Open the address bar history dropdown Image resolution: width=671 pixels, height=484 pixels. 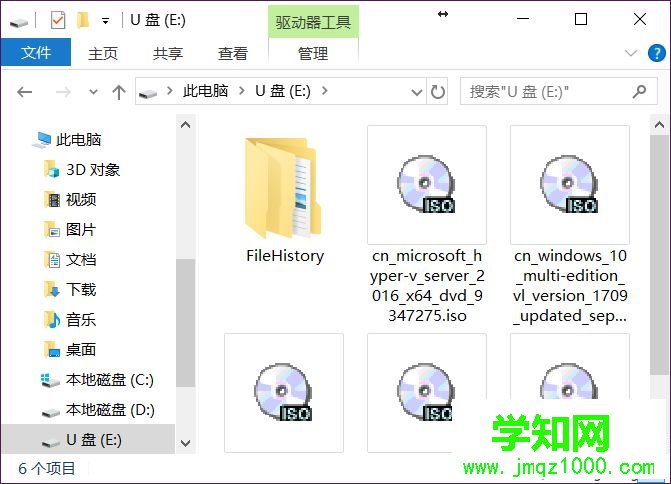(x=417, y=92)
